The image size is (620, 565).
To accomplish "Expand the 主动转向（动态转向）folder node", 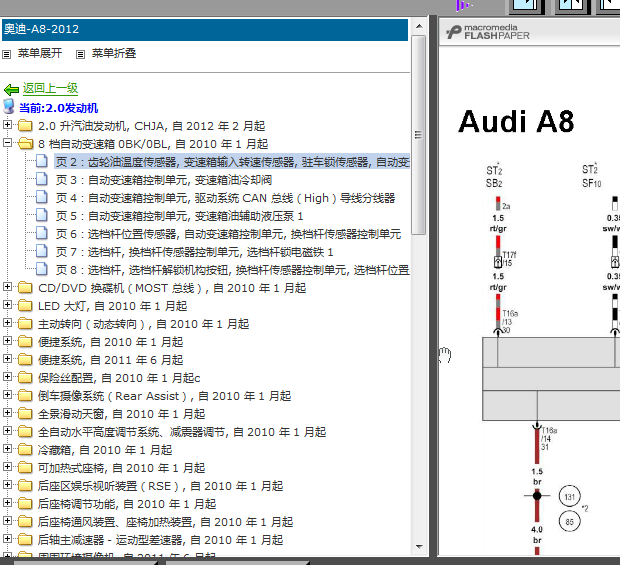I will coord(7,323).
